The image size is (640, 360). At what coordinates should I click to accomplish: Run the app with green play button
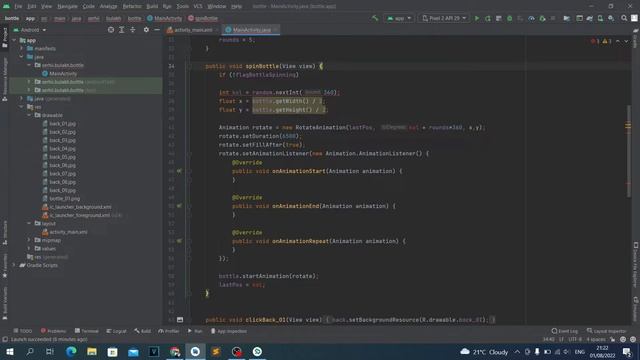[477, 18]
